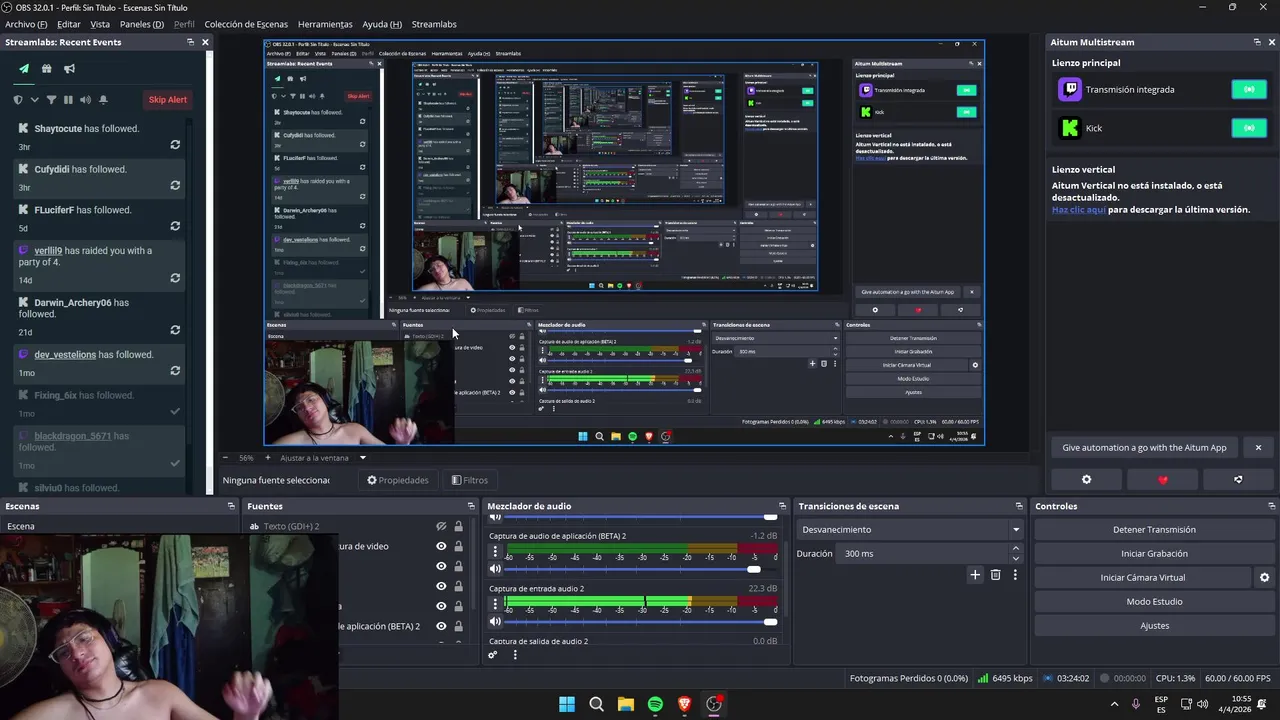Viewport: 1280px width, 720px height.
Task: Open the Vista menu
Action: point(100,24)
